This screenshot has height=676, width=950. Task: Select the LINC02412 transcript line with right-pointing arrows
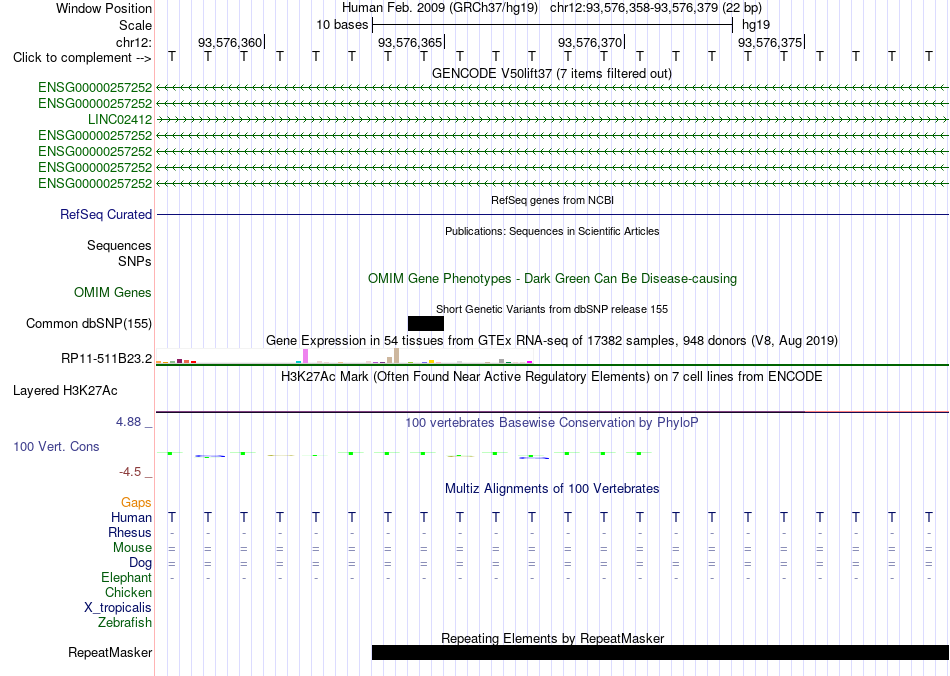tap(553, 119)
